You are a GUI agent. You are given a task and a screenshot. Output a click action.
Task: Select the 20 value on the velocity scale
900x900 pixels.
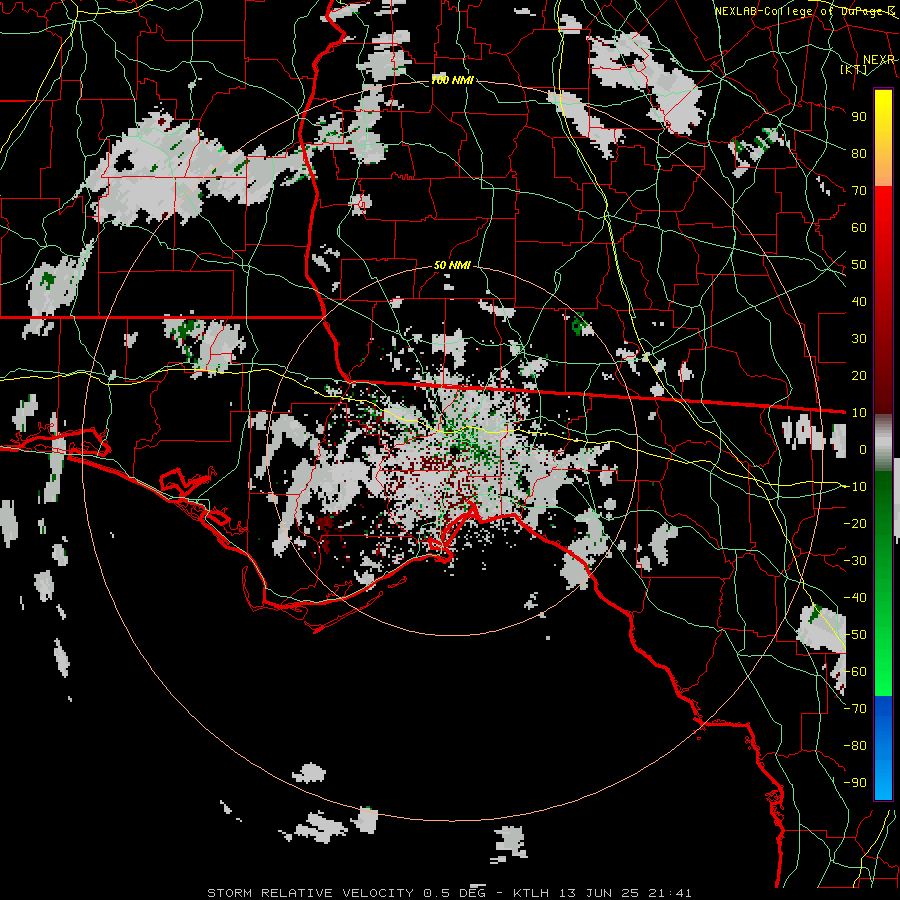coord(859,375)
